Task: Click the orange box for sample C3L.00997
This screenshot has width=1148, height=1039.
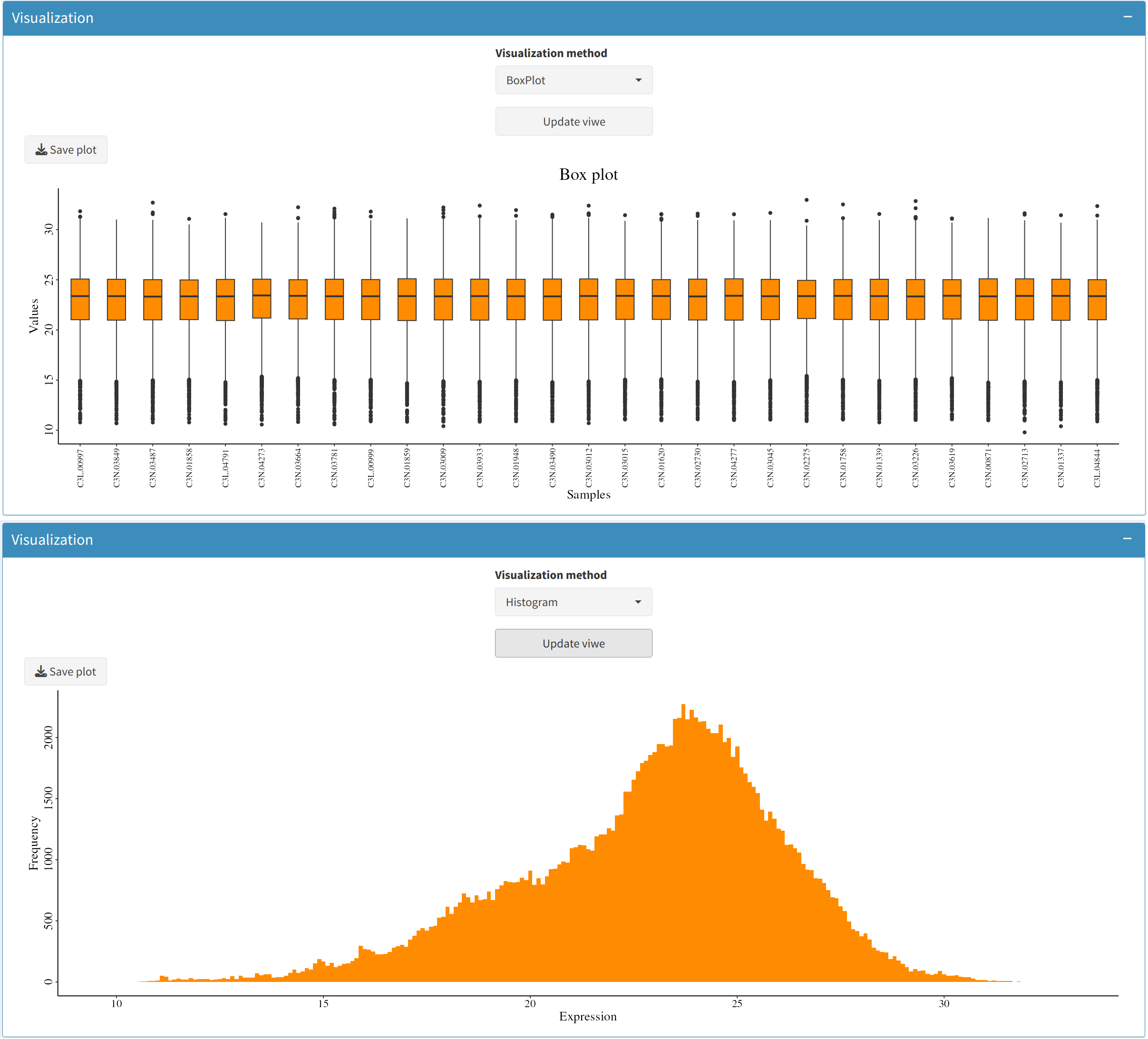Action: 80,299
